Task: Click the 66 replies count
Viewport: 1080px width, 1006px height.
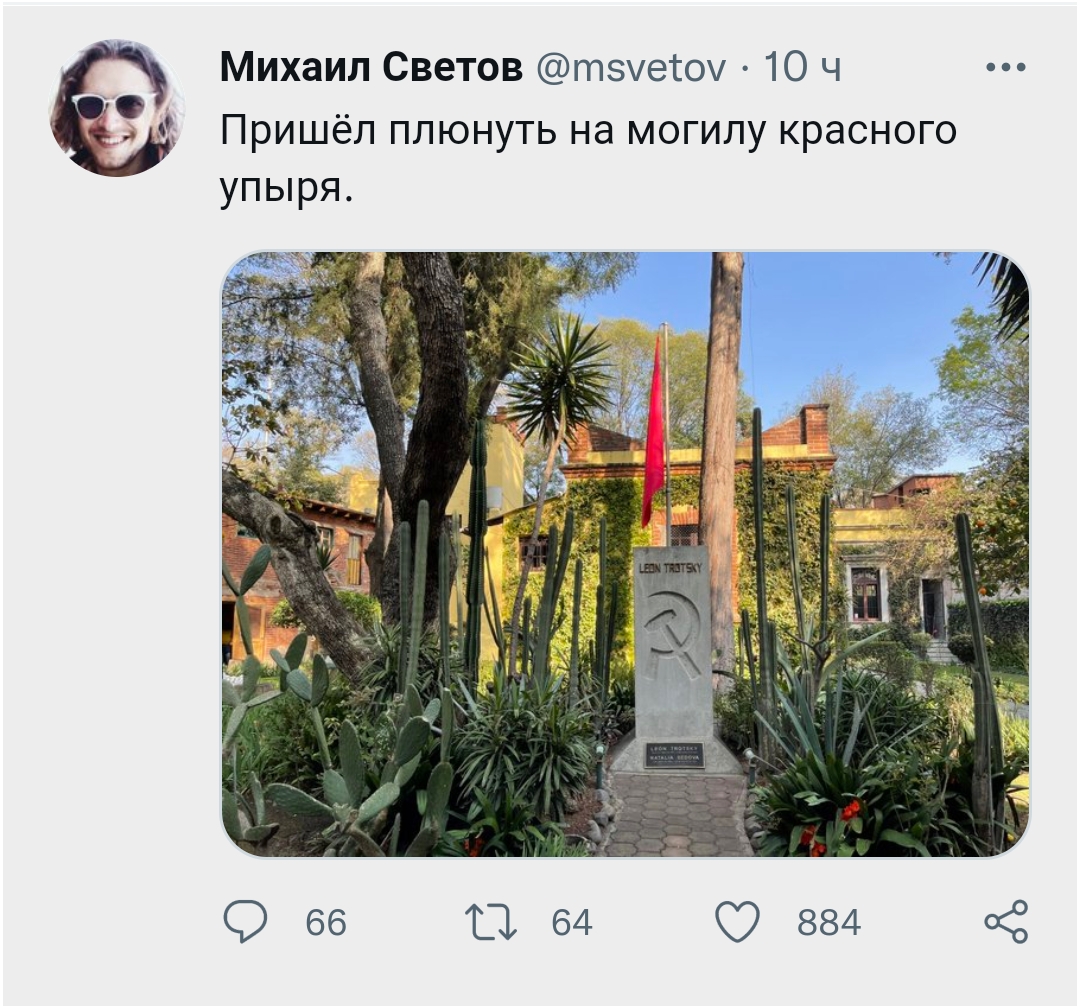Action: click(326, 923)
